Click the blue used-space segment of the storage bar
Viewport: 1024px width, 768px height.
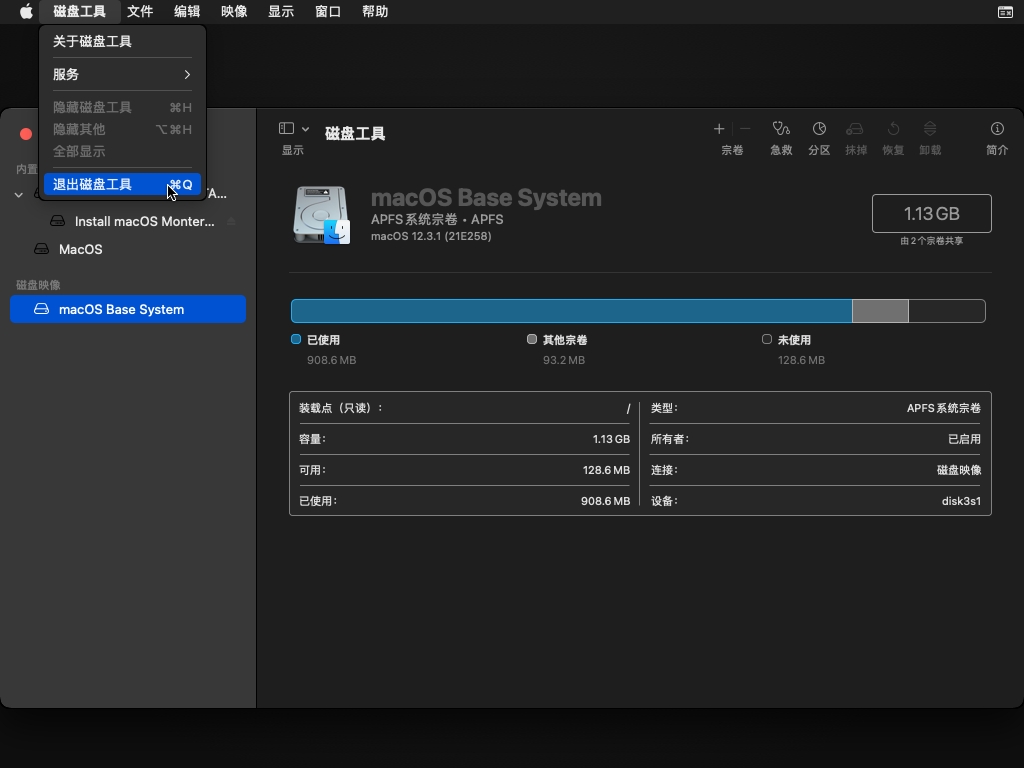click(570, 311)
